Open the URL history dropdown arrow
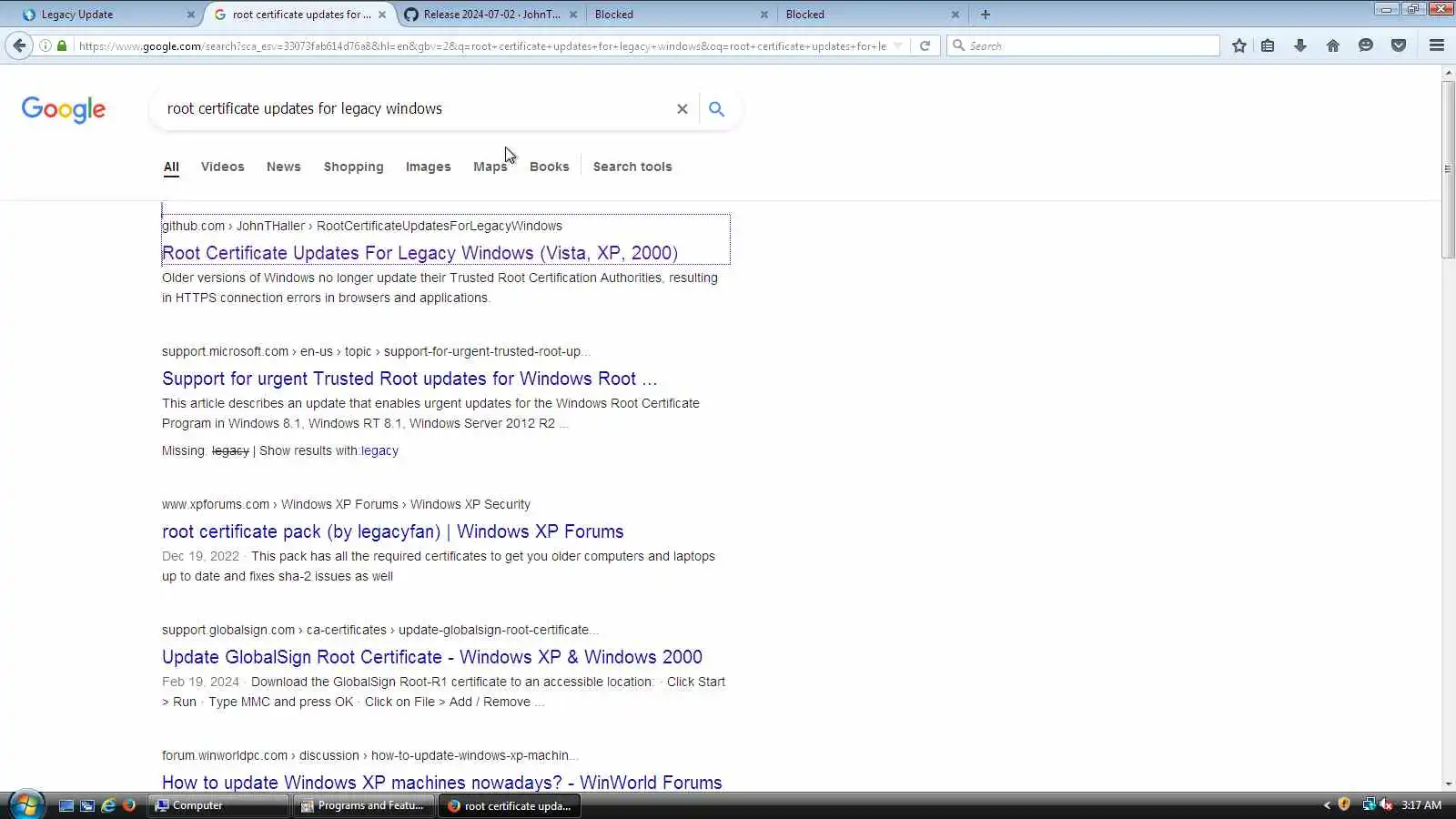 coord(898,45)
